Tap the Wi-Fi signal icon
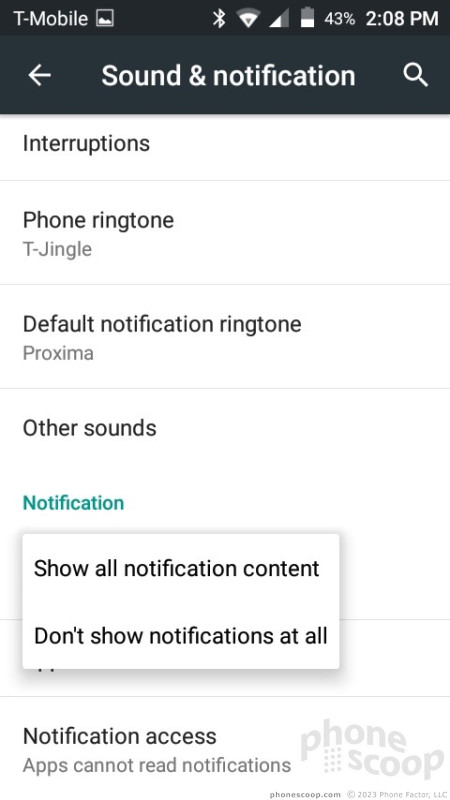Screen dimensions: 450x800 [x=249, y=19]
